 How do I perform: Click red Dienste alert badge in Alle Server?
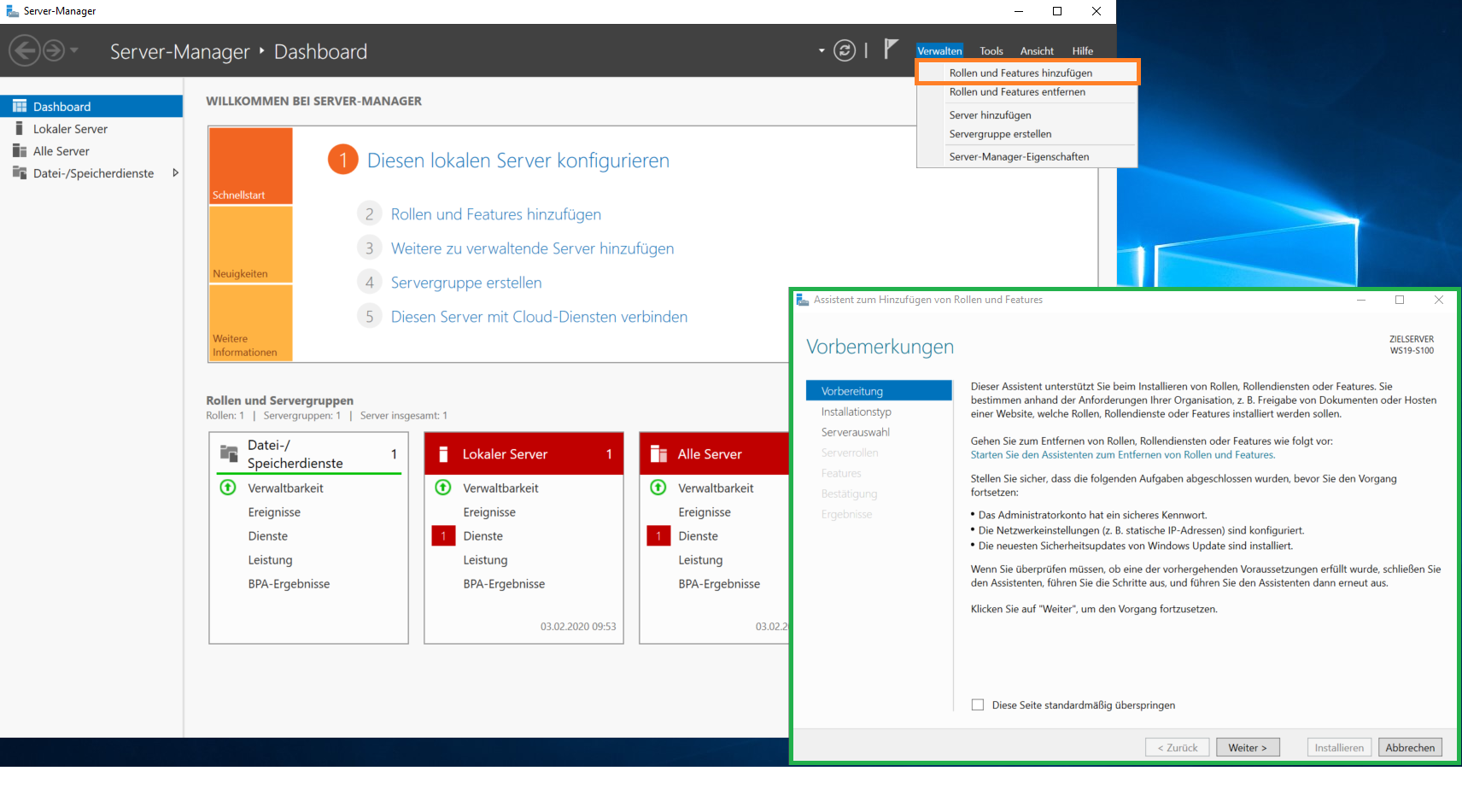tap(658, 536)
